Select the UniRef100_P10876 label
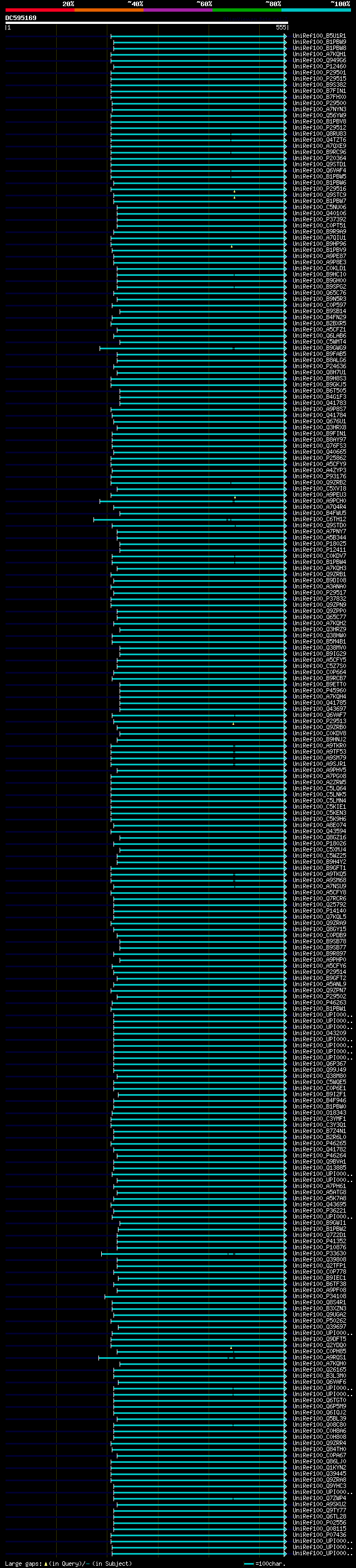356x1568 pixels. 319,1247
